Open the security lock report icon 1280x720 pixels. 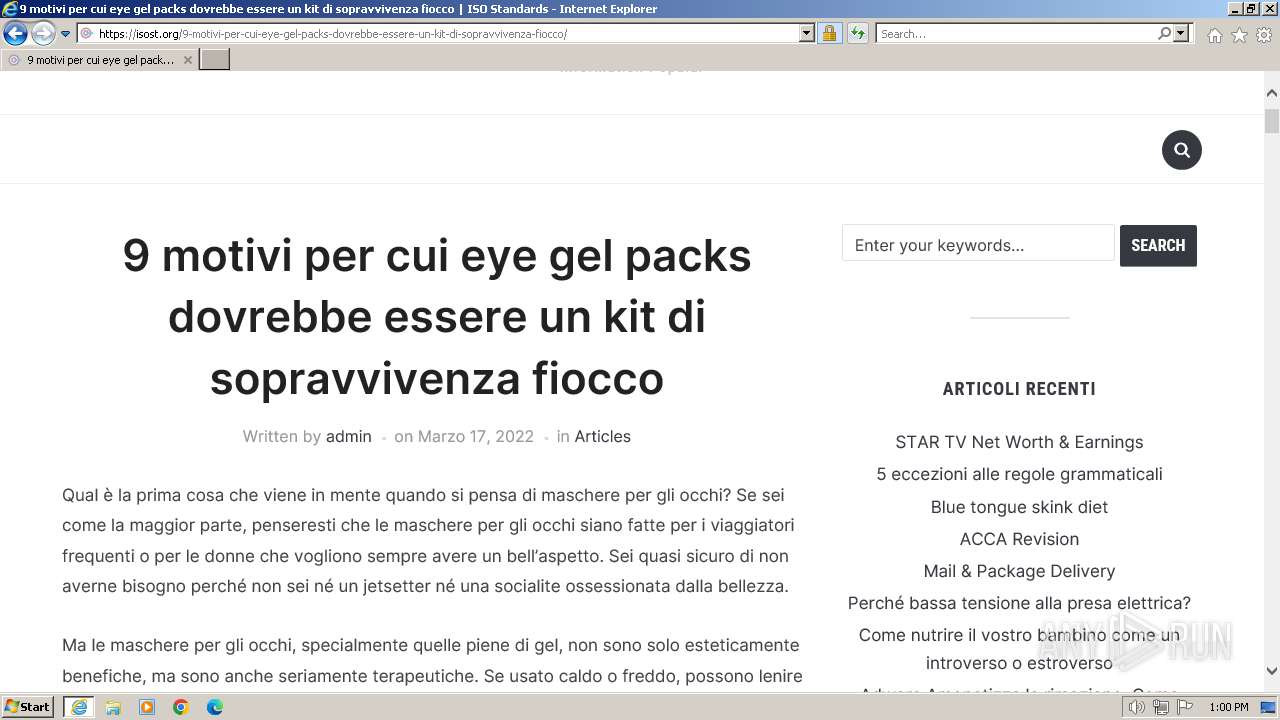coord(829,34)
